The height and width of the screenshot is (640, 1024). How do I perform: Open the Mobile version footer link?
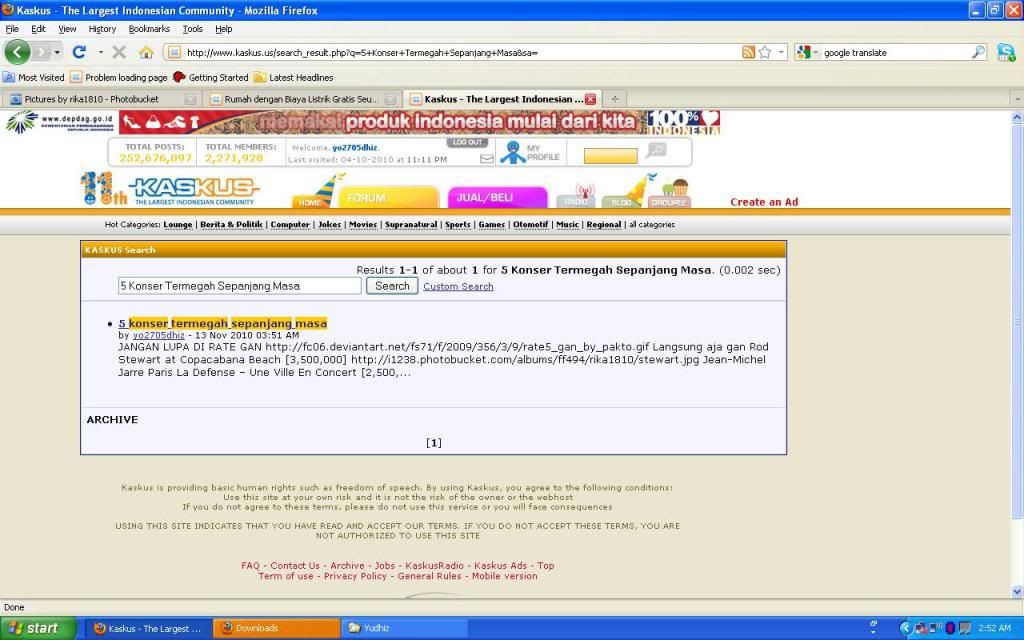505,576
